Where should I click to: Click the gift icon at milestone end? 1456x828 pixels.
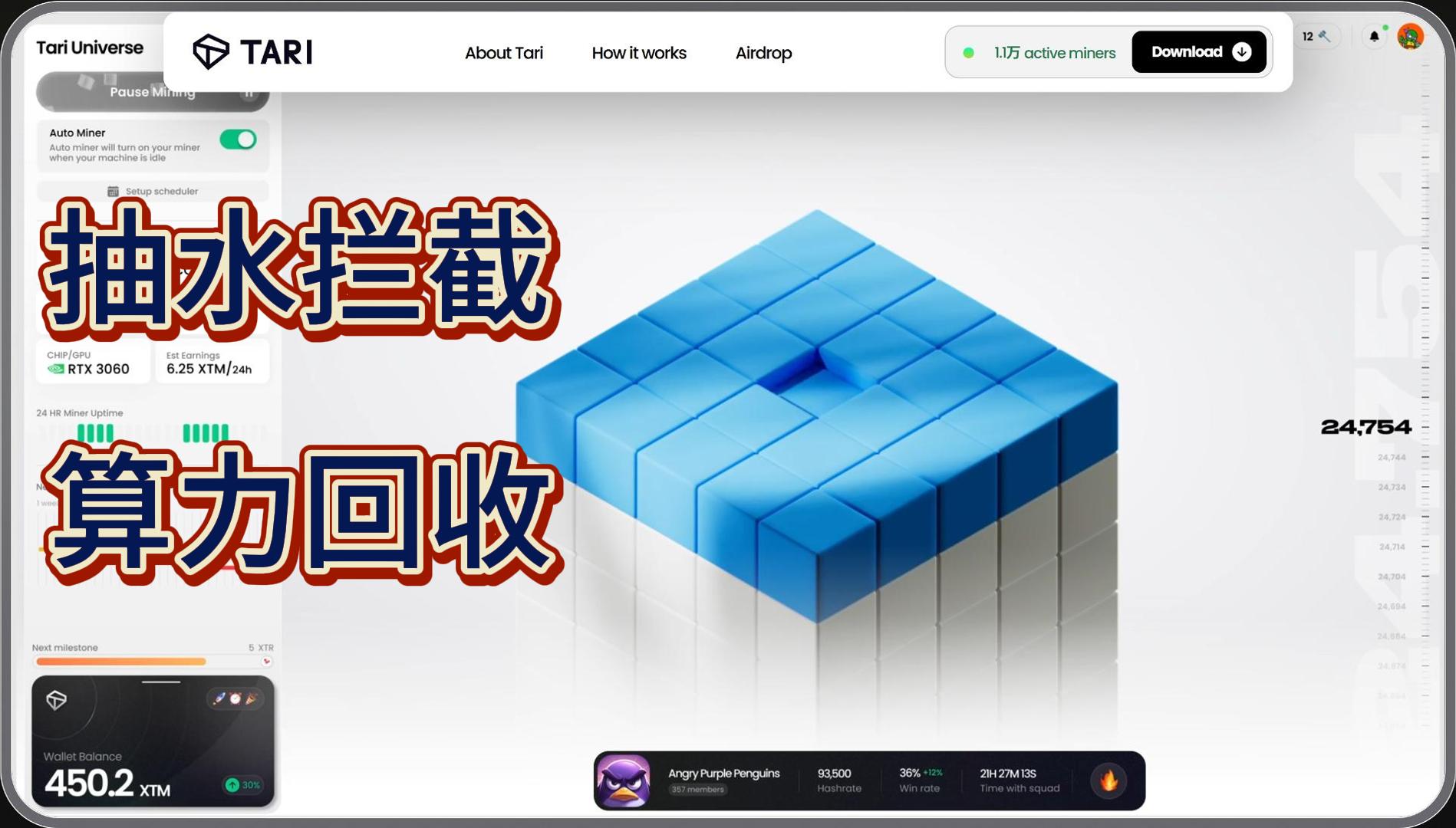pos(266,661)
